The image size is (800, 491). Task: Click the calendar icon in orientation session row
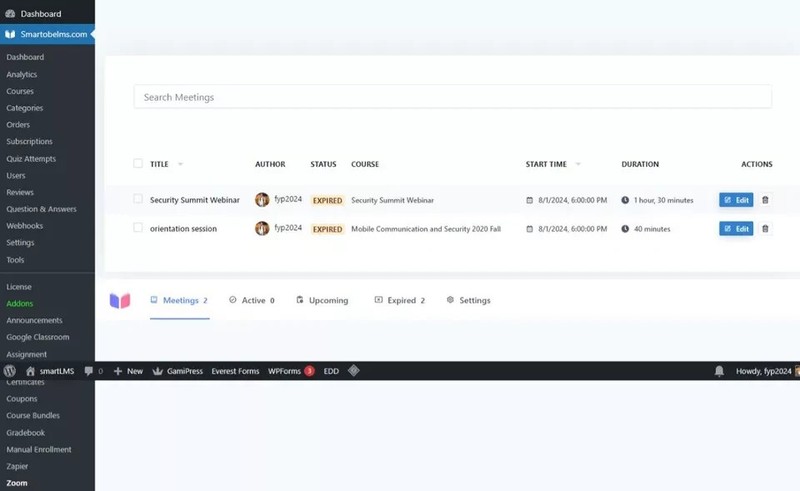pyautogui.click(x=529, y=229)
